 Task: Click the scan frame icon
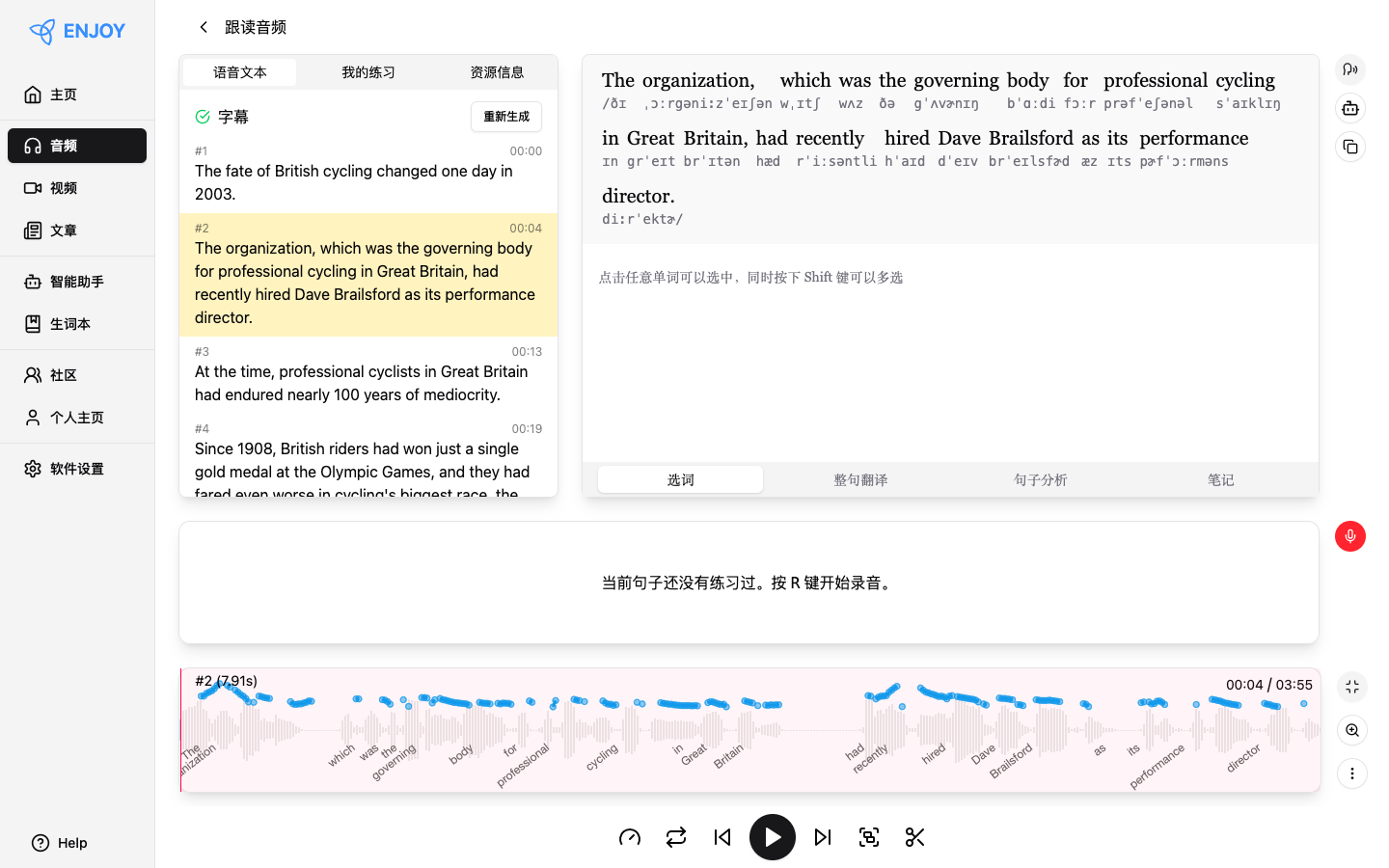point(869,837)
